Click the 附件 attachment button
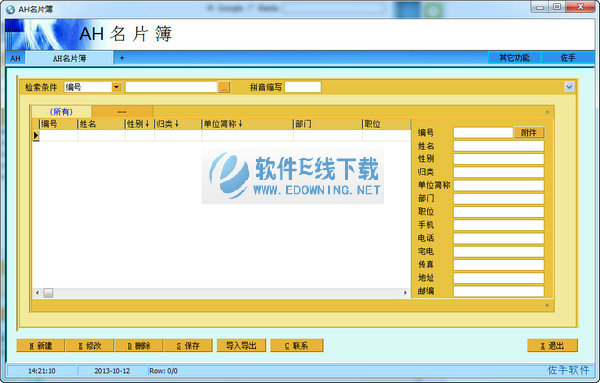This screenshot has height=383, width=600. pyautogui.click(x=528, y=132)
